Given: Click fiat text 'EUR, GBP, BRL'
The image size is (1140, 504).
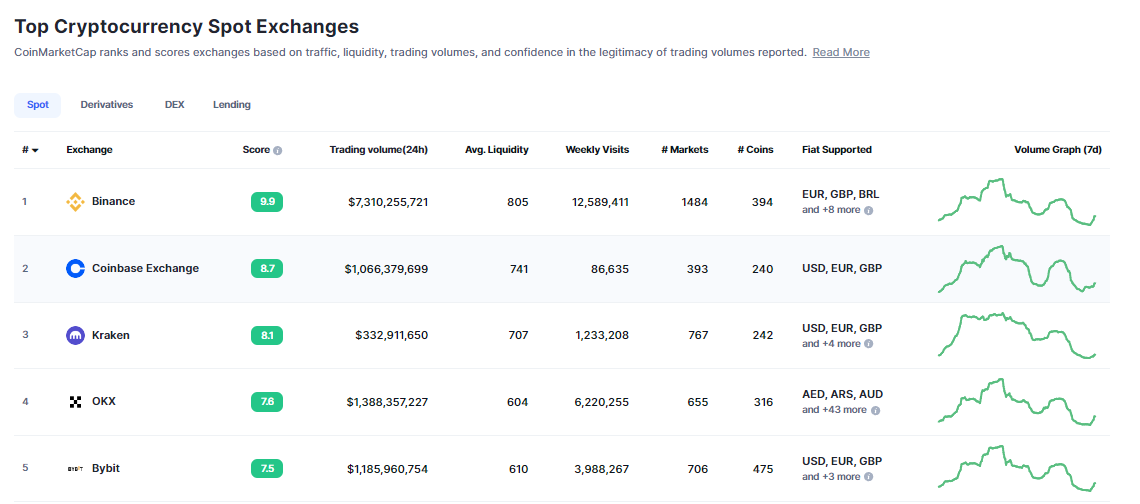Looking at the screenshot, I should 841,194.
